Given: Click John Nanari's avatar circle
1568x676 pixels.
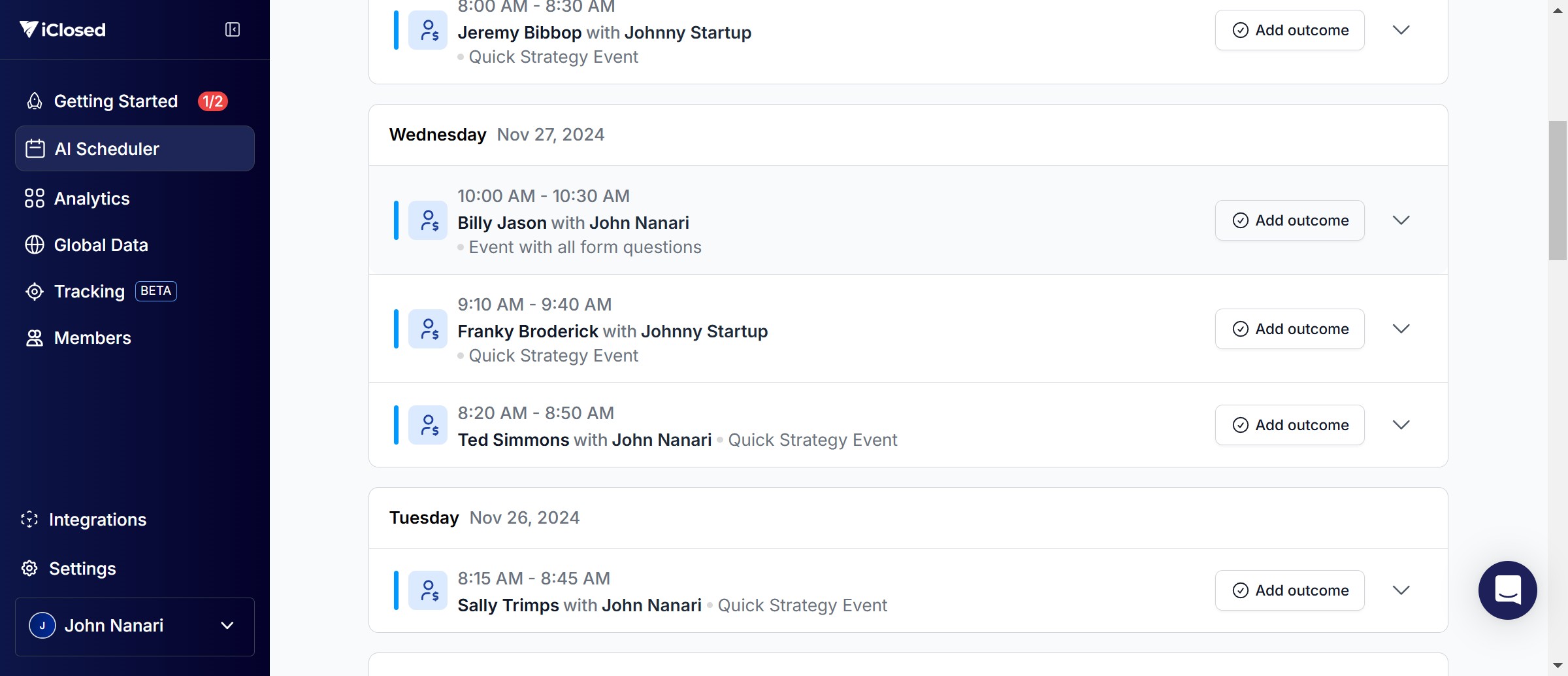Looking at the screenshot, I should pyautogui.click(x=42, y=626).
